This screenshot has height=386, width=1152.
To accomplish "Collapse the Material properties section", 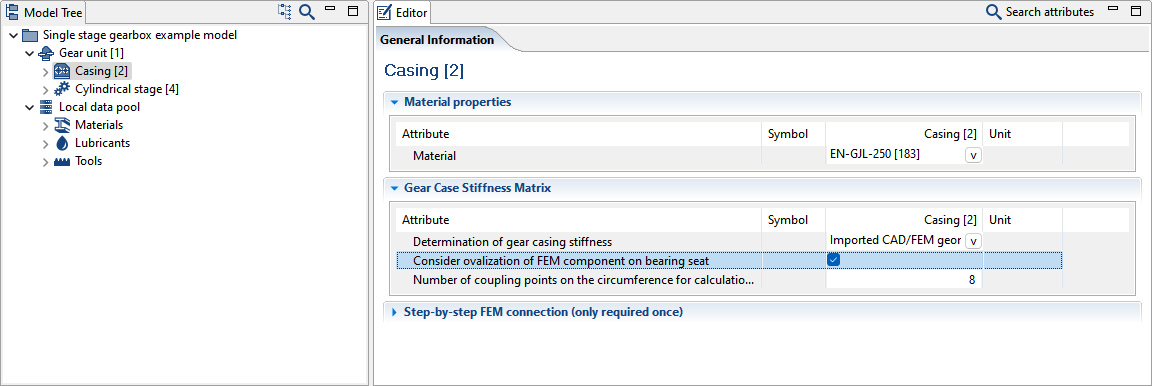I will [395, 102].
